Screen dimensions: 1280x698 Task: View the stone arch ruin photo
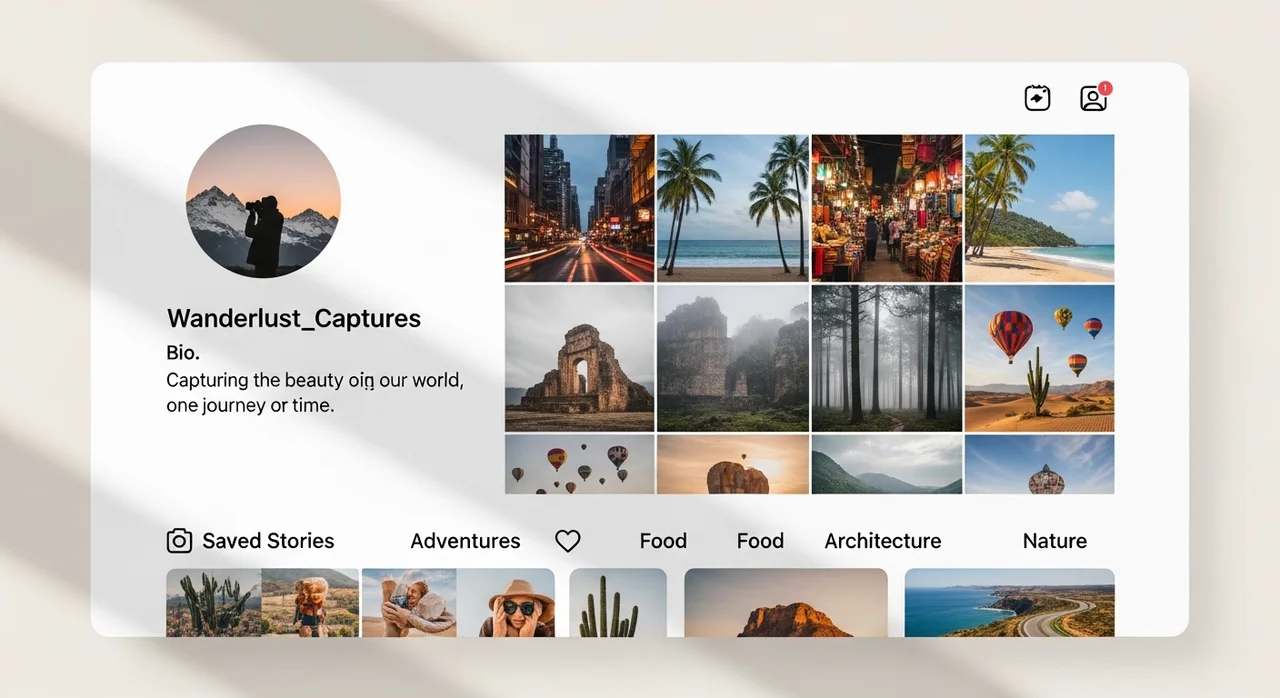click(x=579, y=358)
